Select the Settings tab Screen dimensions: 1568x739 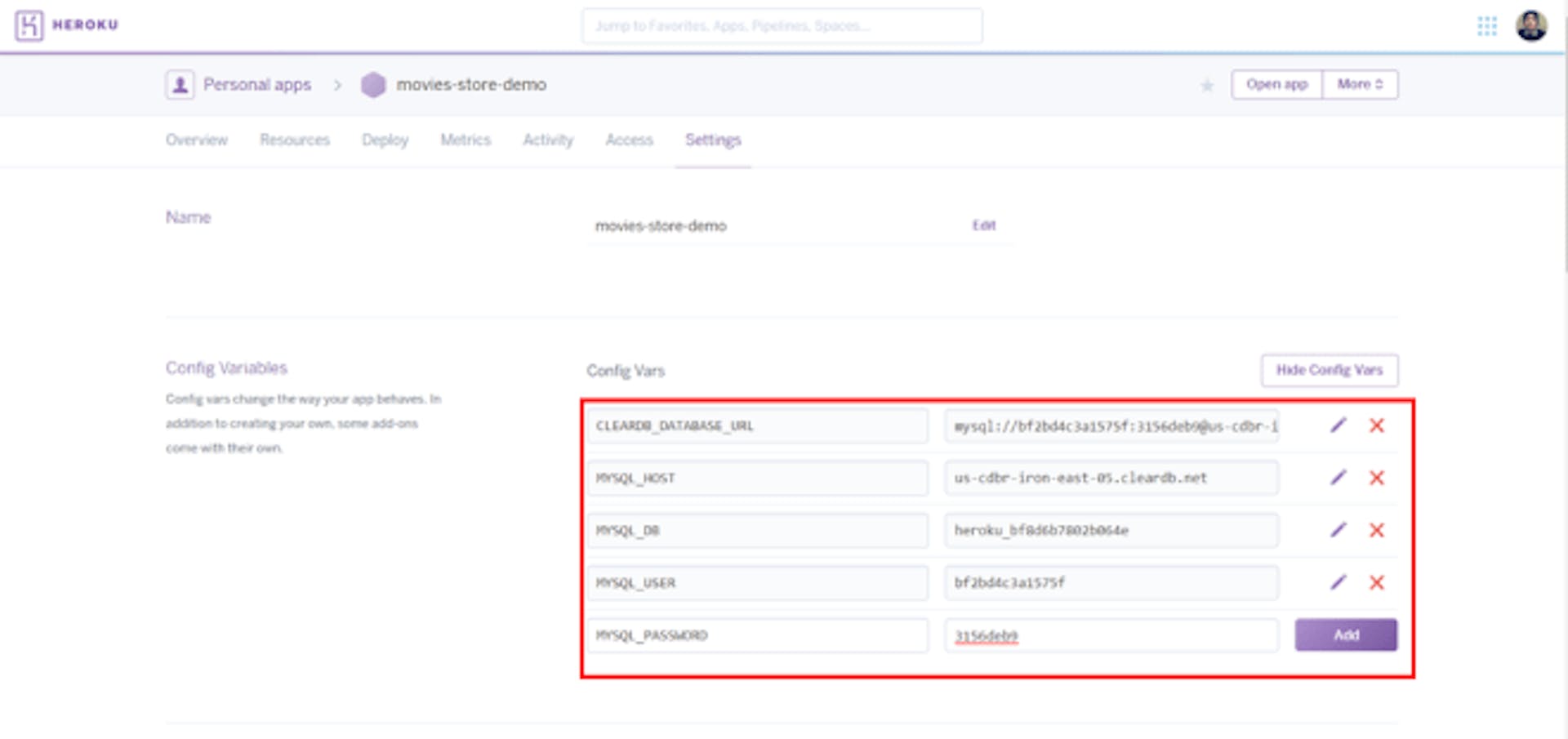pos(713,140)
